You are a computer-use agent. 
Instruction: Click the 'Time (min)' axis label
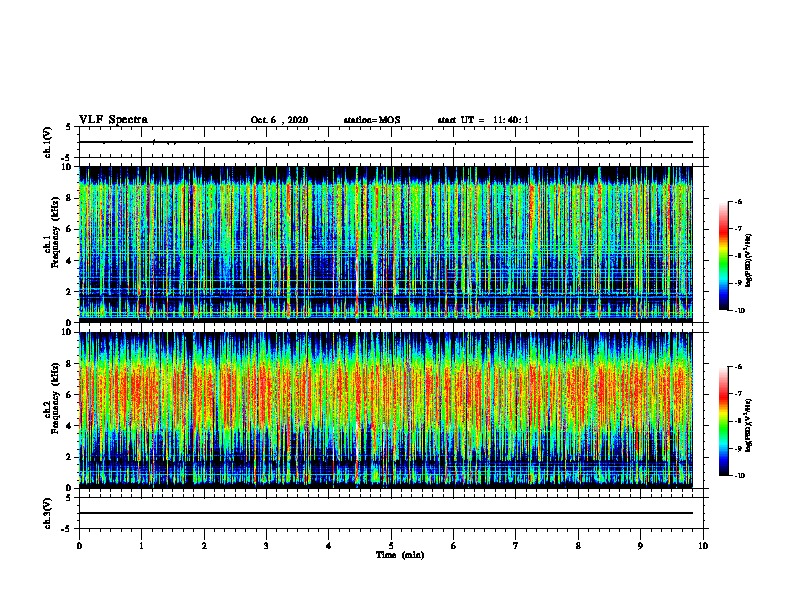(400, 555)
